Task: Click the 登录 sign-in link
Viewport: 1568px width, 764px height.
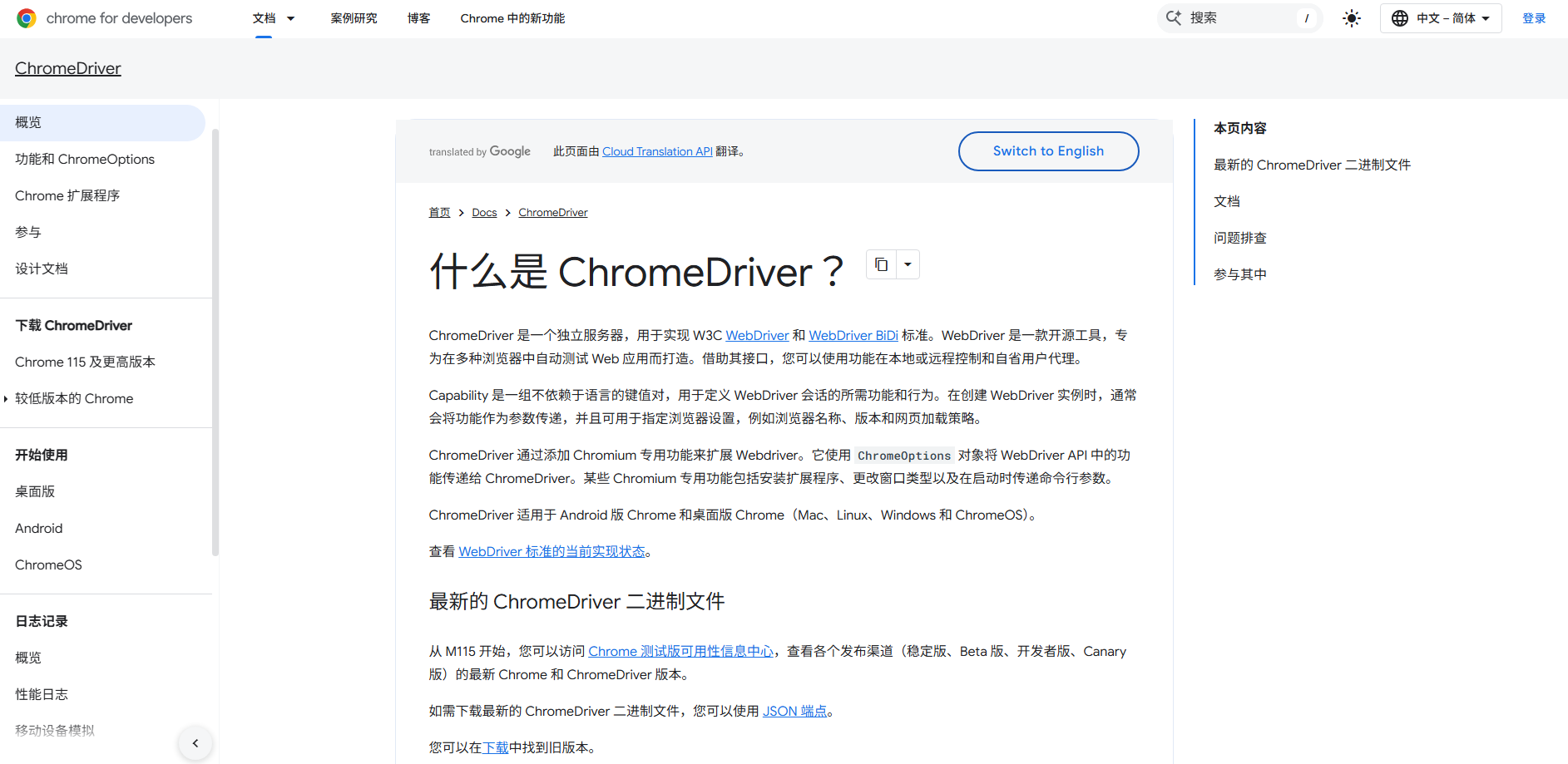Action: coord(1533,18)
